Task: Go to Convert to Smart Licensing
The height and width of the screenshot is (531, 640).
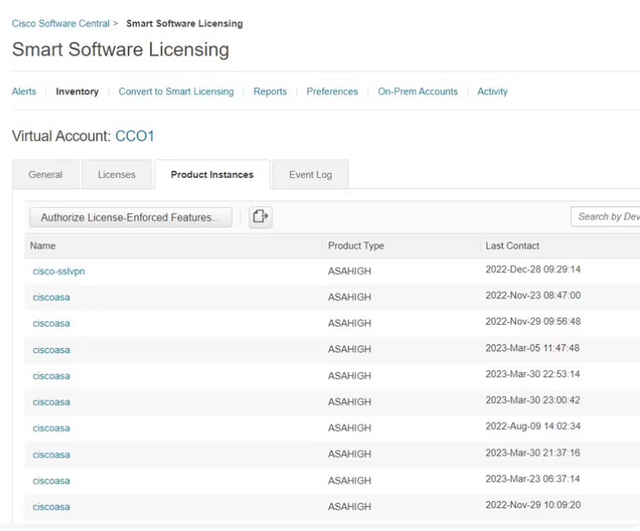Action: tap(176, 91)
